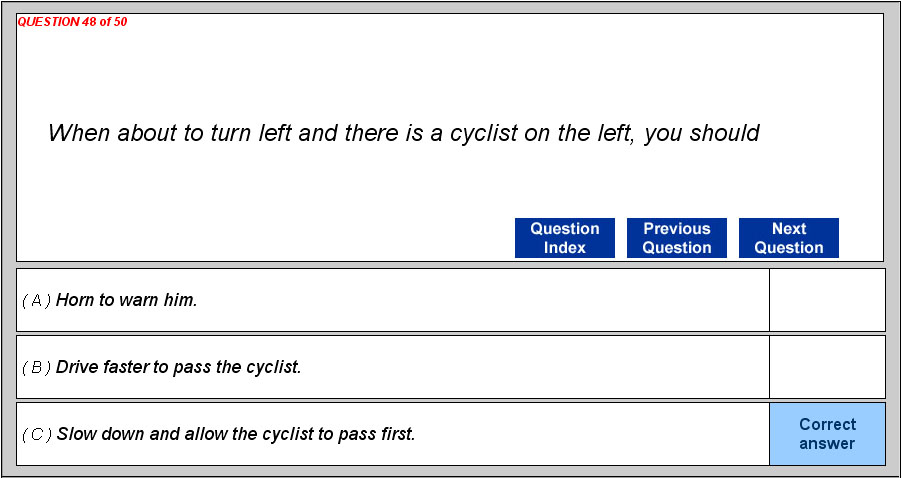Click the empty result cell beside answer B
This screenshot has width=902, height=478.
click(827, 367)
